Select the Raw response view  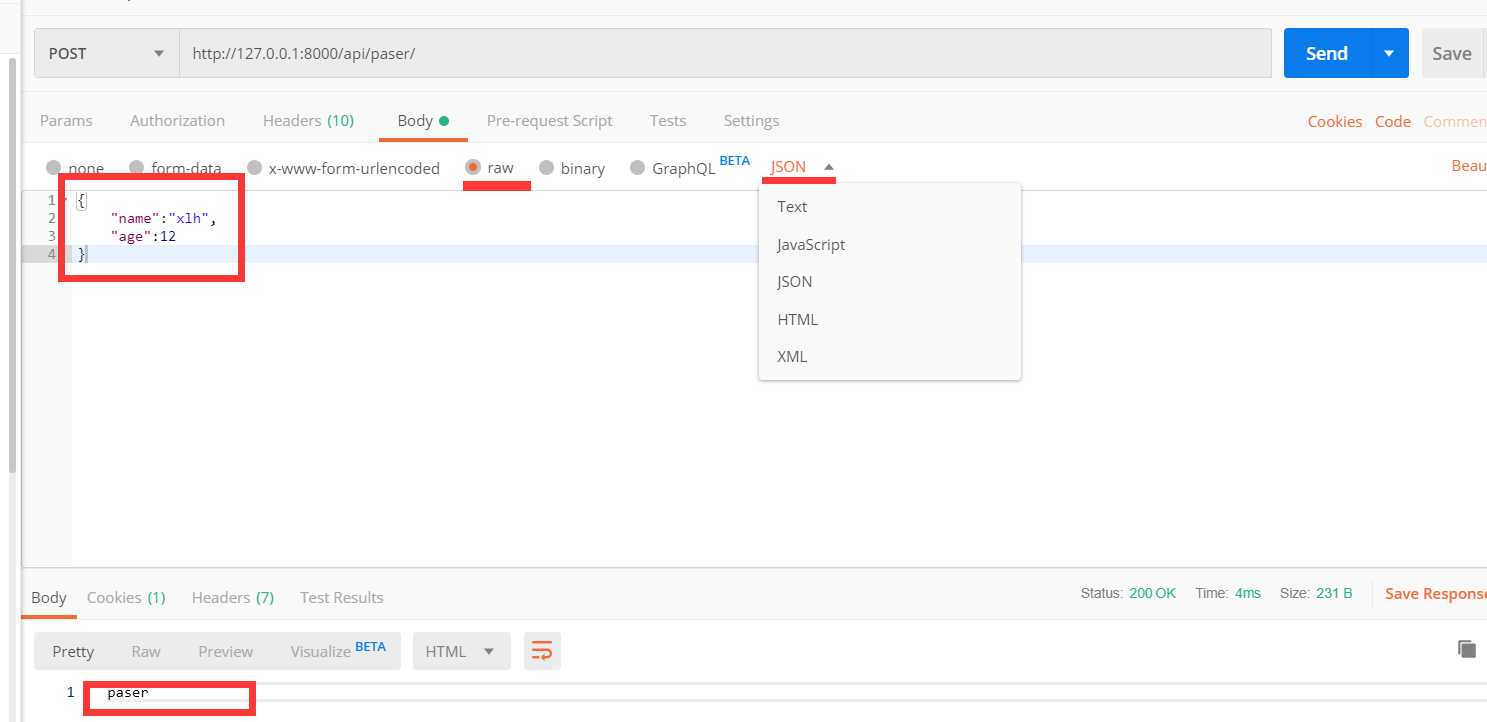[x=146, y=651]
